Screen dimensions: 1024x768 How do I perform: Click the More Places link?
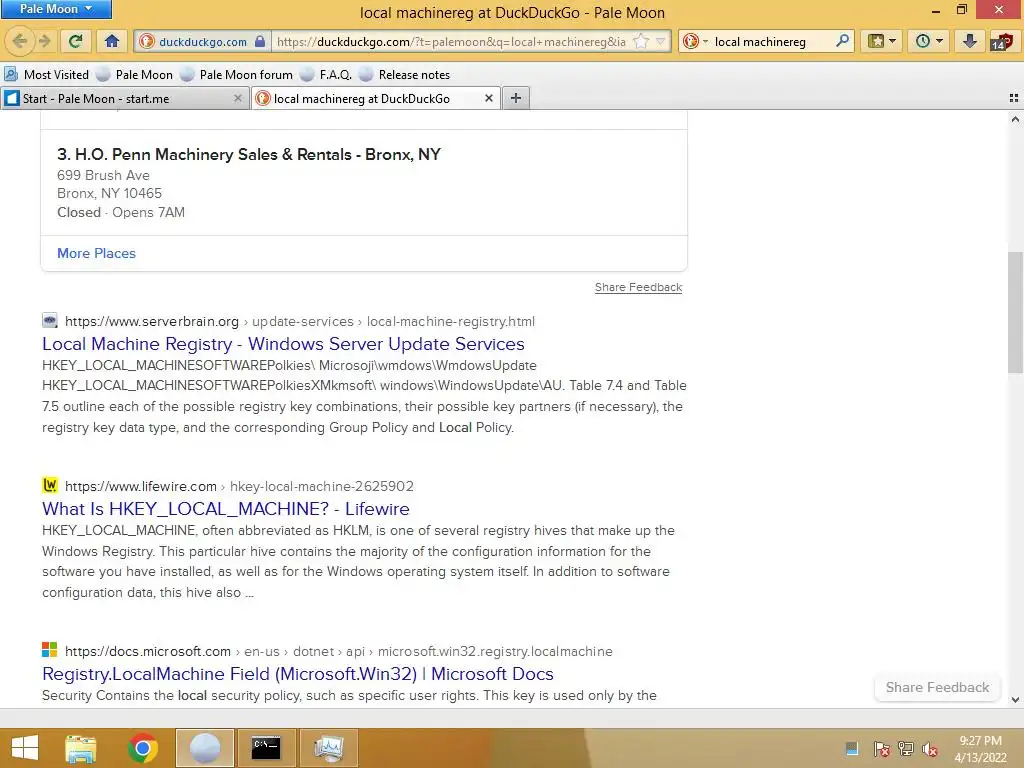(x=96, y=253)
